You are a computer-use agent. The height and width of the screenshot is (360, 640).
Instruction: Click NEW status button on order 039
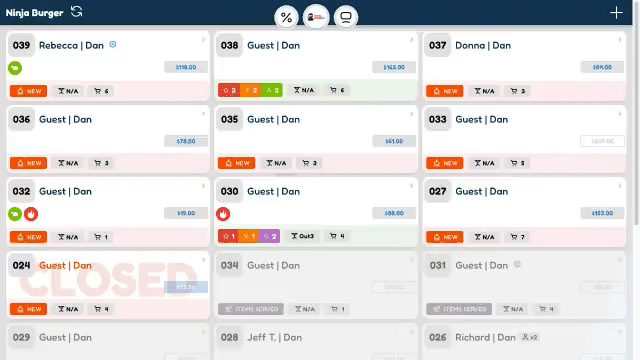tap(29, 91)
